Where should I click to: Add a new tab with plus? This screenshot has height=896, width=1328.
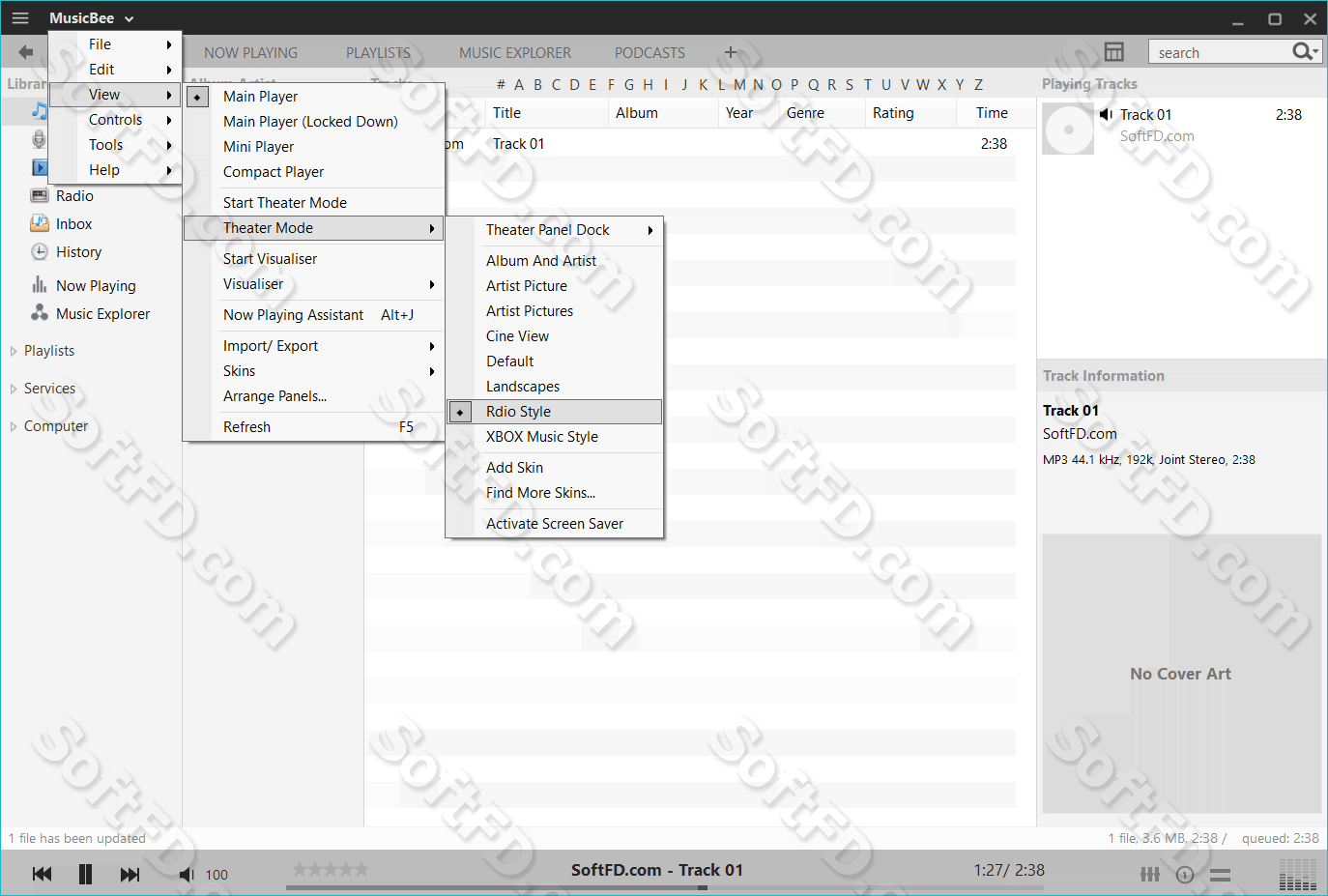[731, 52]
